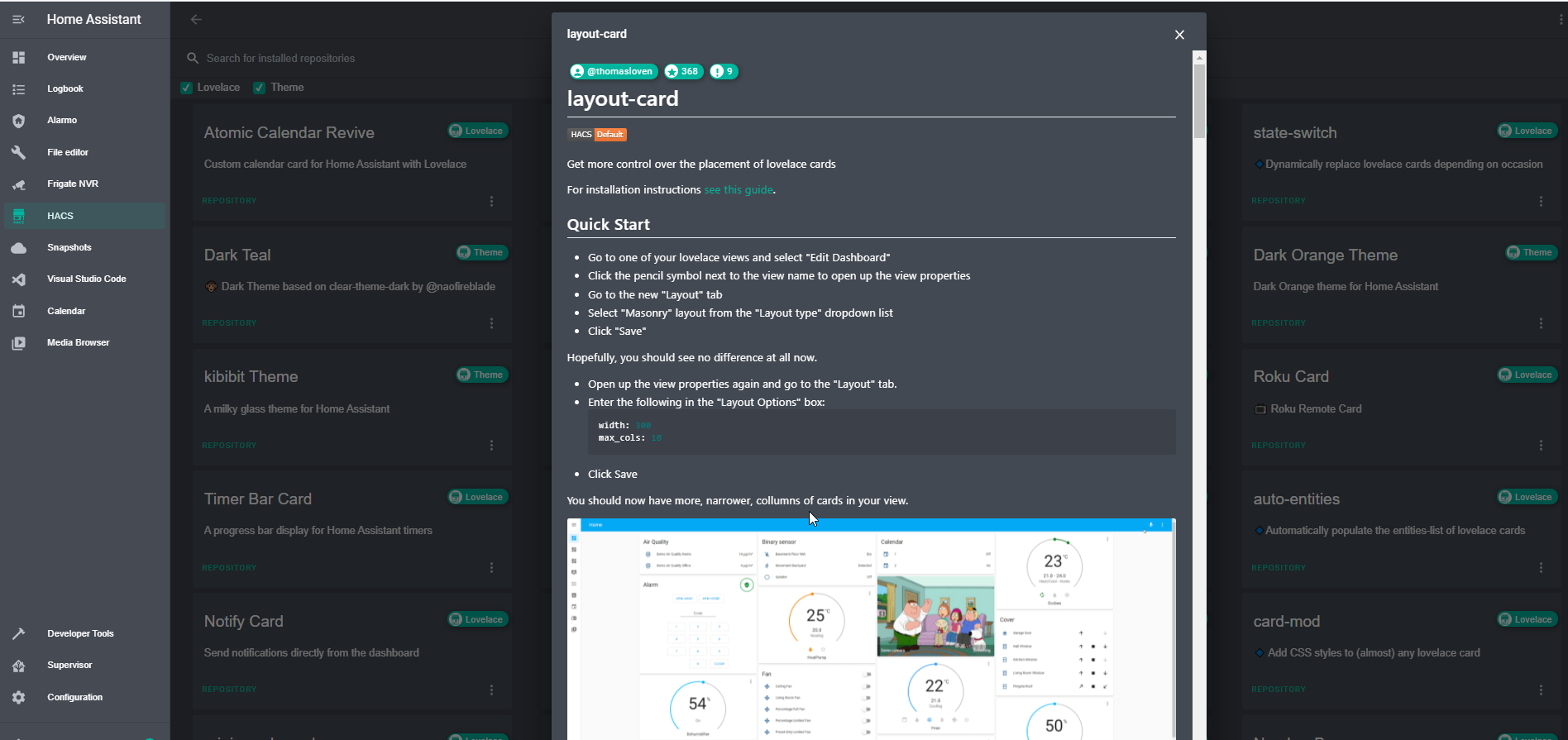Open Dark Orange Theme overflow menu
This screenshot has width=1568, height=740.
click(x=1541, y=323)
